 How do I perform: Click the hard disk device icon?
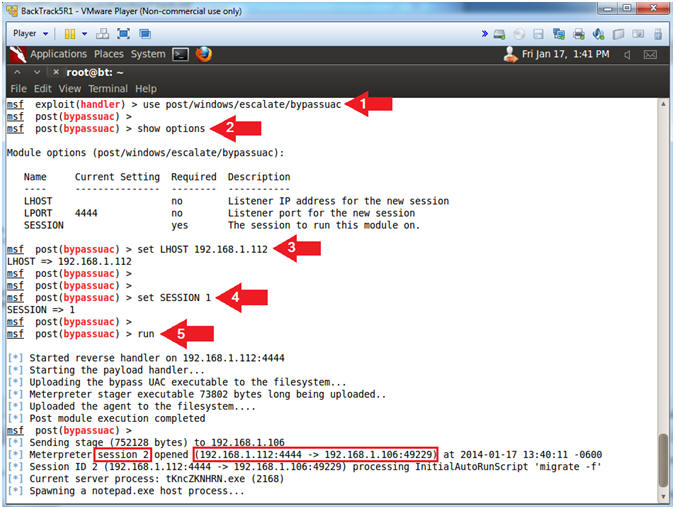coord(499,34)
